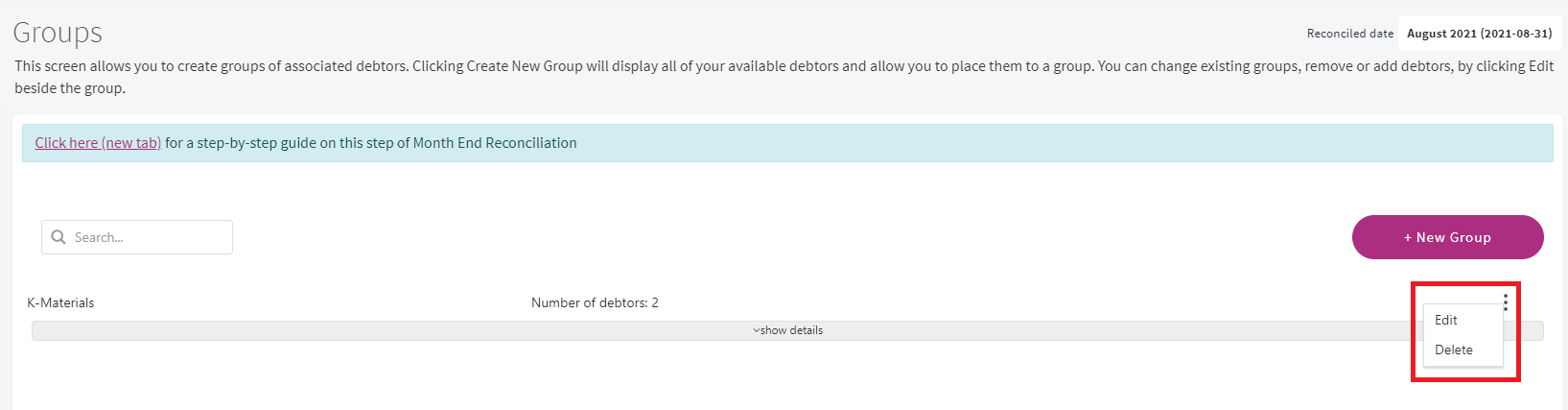Image resolution: width=1568 pixels, height=410 pixels.
Task: Click the description paragraph about creating groups
Action: (x=784, y=77)
